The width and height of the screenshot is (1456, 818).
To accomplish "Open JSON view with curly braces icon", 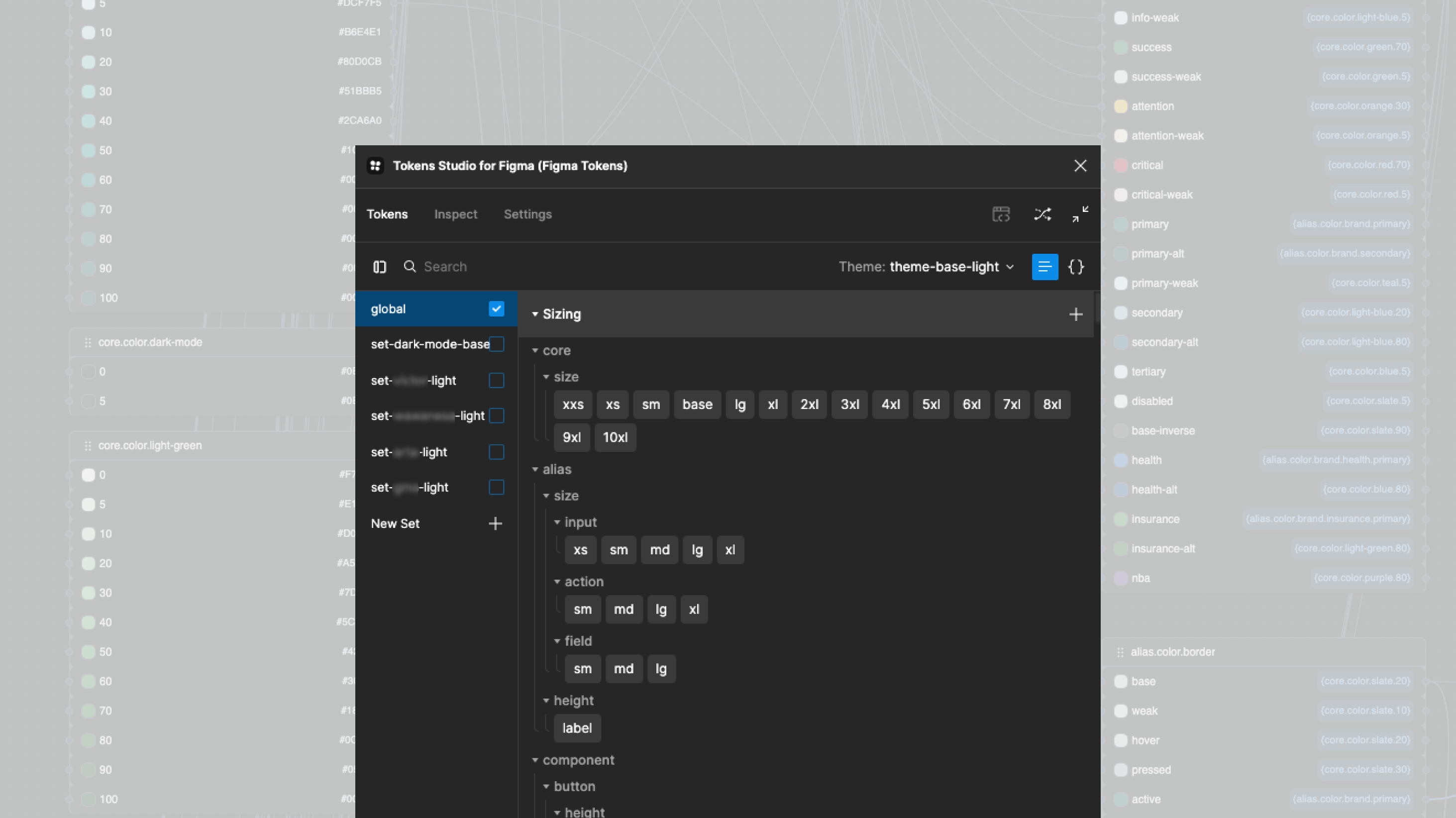I will coord(1076,267).
